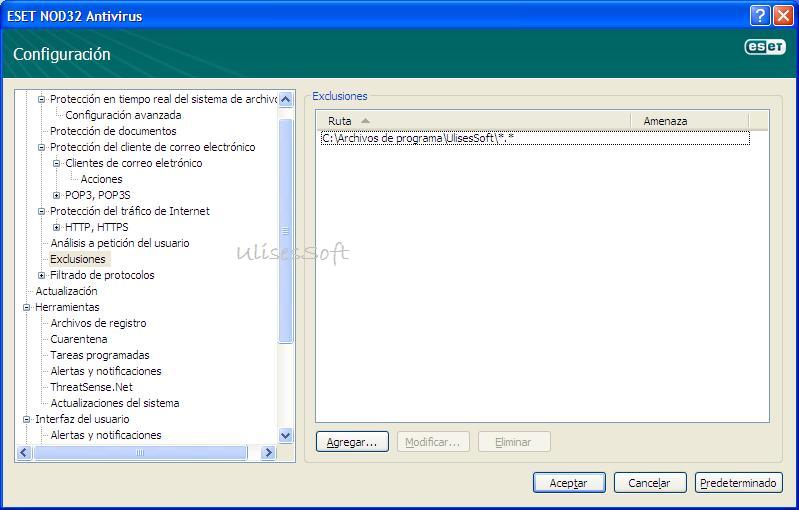
Task: Select Protección del tráfico de Internet label
Action: coord(129,211)
